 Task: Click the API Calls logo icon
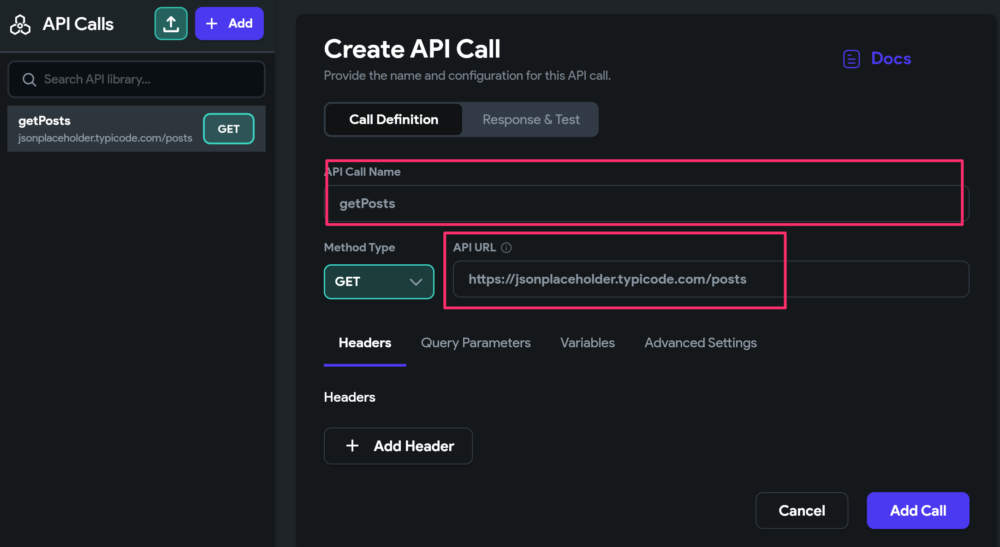click(x=20, y=24)
